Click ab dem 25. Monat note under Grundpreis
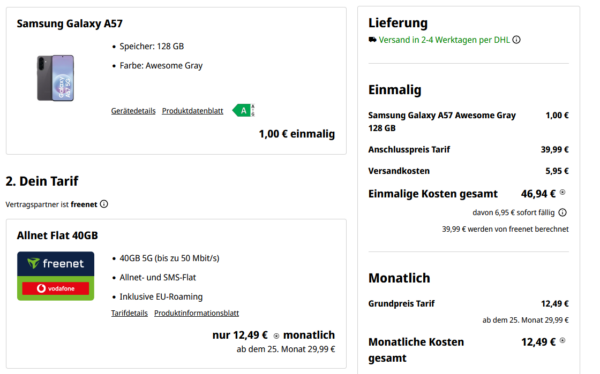The image size is (600, 374). coord(525,320)
